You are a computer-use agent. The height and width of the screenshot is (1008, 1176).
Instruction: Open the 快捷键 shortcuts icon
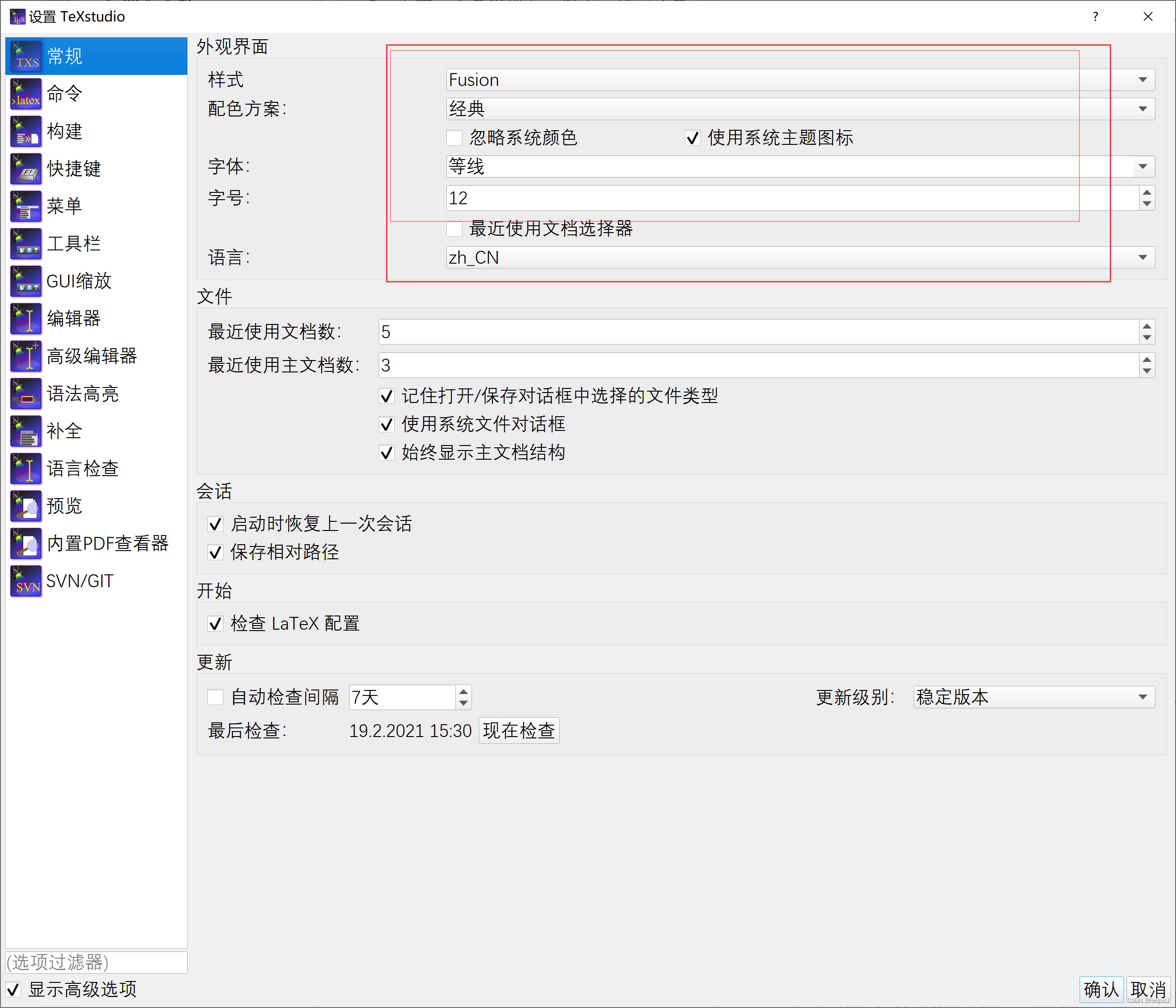(x=26, y=169)
